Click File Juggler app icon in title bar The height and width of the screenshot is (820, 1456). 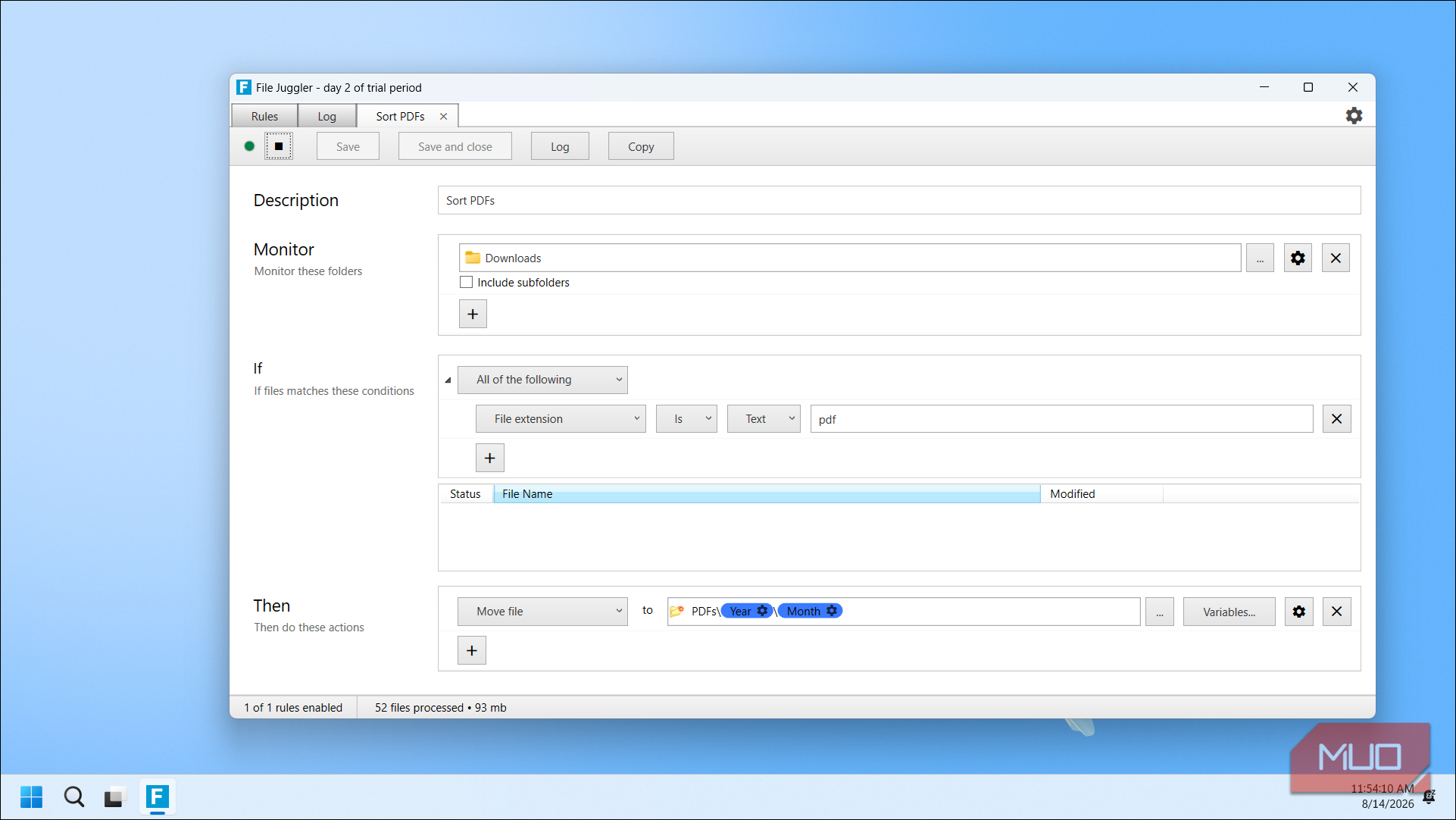(x=243, y=87)
